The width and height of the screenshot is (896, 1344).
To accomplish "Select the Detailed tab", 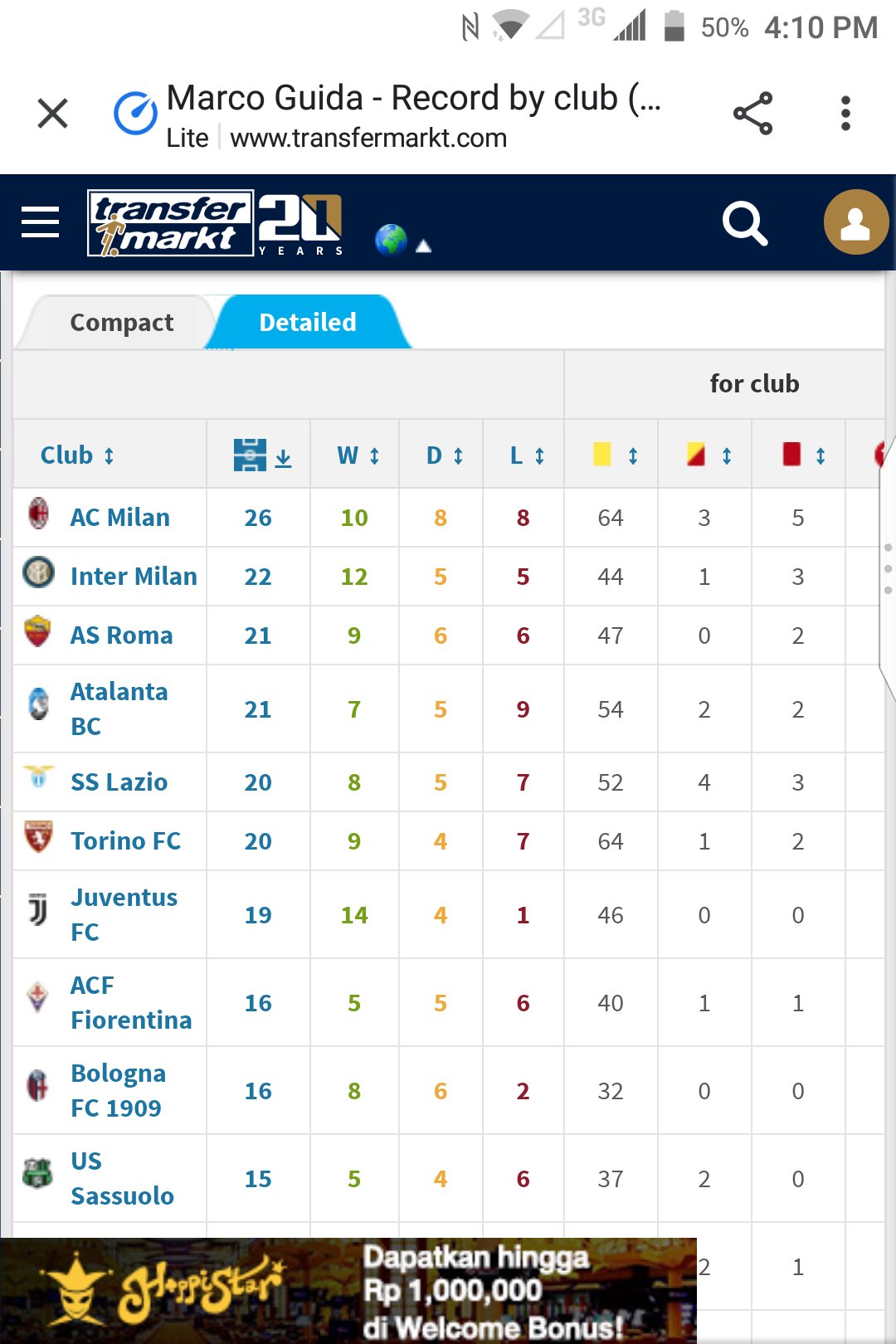I will [307, 322].
